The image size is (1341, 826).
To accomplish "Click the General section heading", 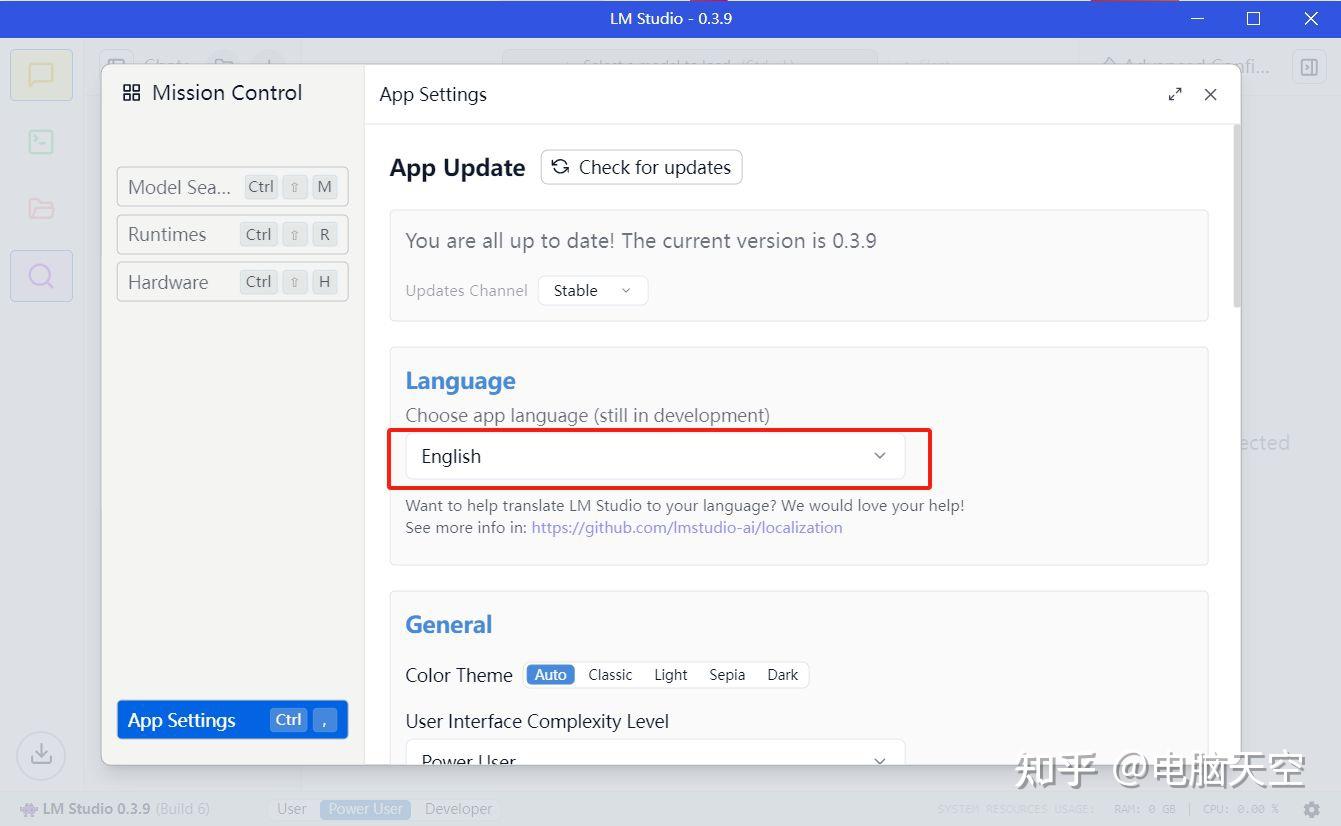I will point(449,625).
